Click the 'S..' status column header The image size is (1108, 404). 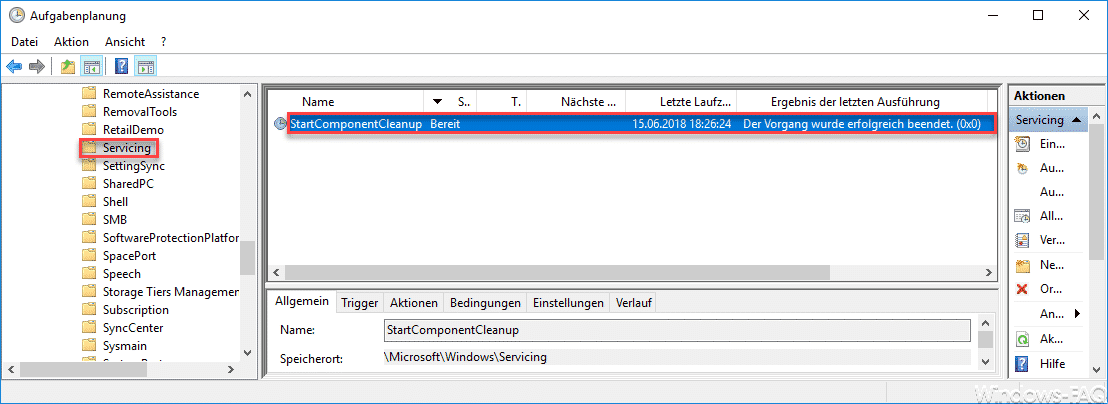(464, 102)
